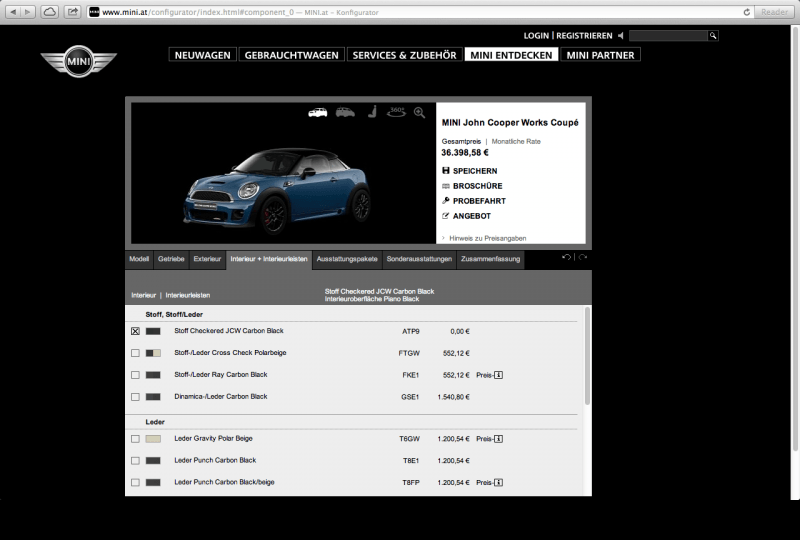The width and height of the screenshot is (800, 540).
Task: Check Leder Punch Carbon Black/beige option
Action: tap(135, 483)
